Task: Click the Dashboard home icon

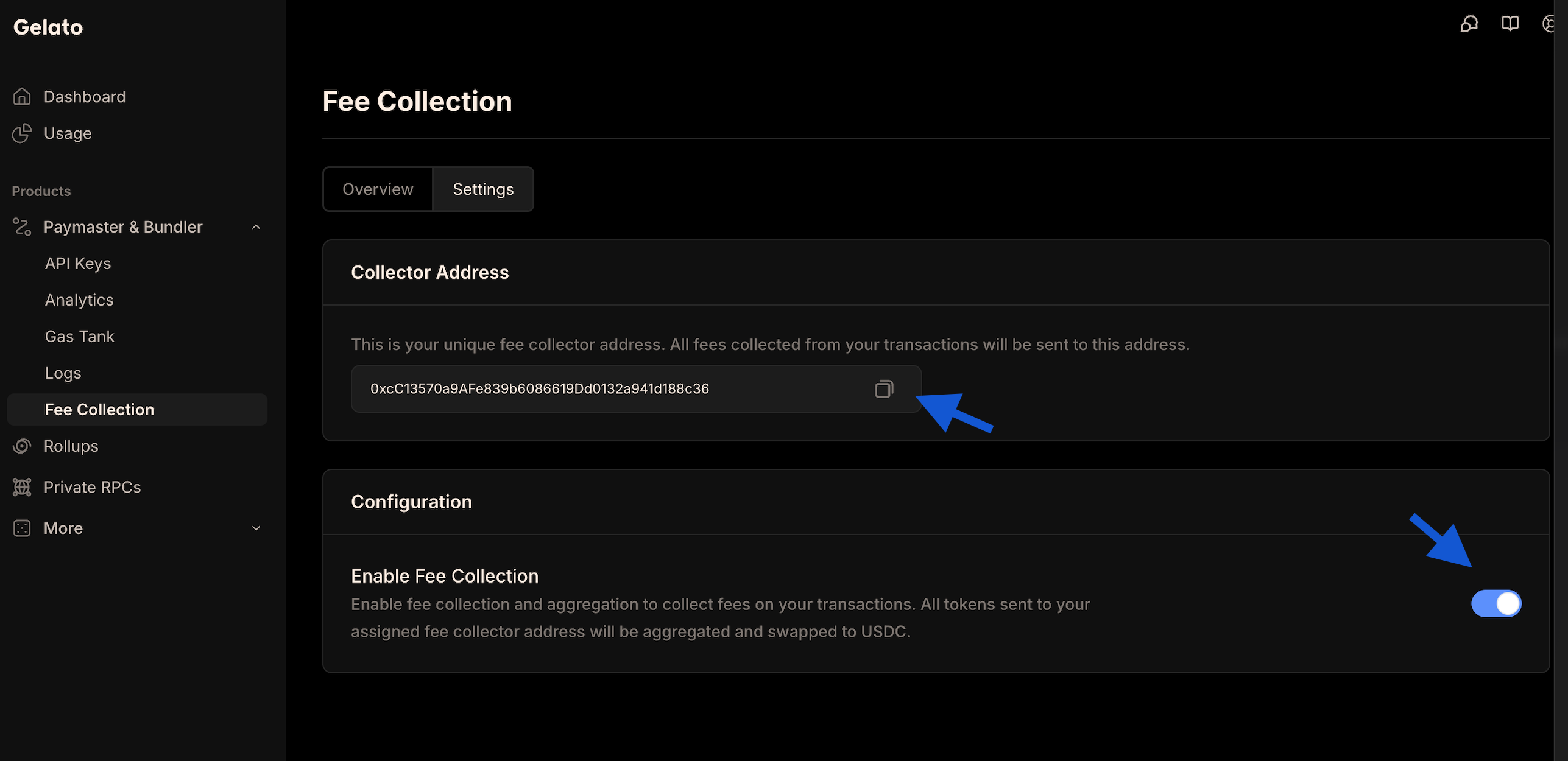Action: click(22, 96)
